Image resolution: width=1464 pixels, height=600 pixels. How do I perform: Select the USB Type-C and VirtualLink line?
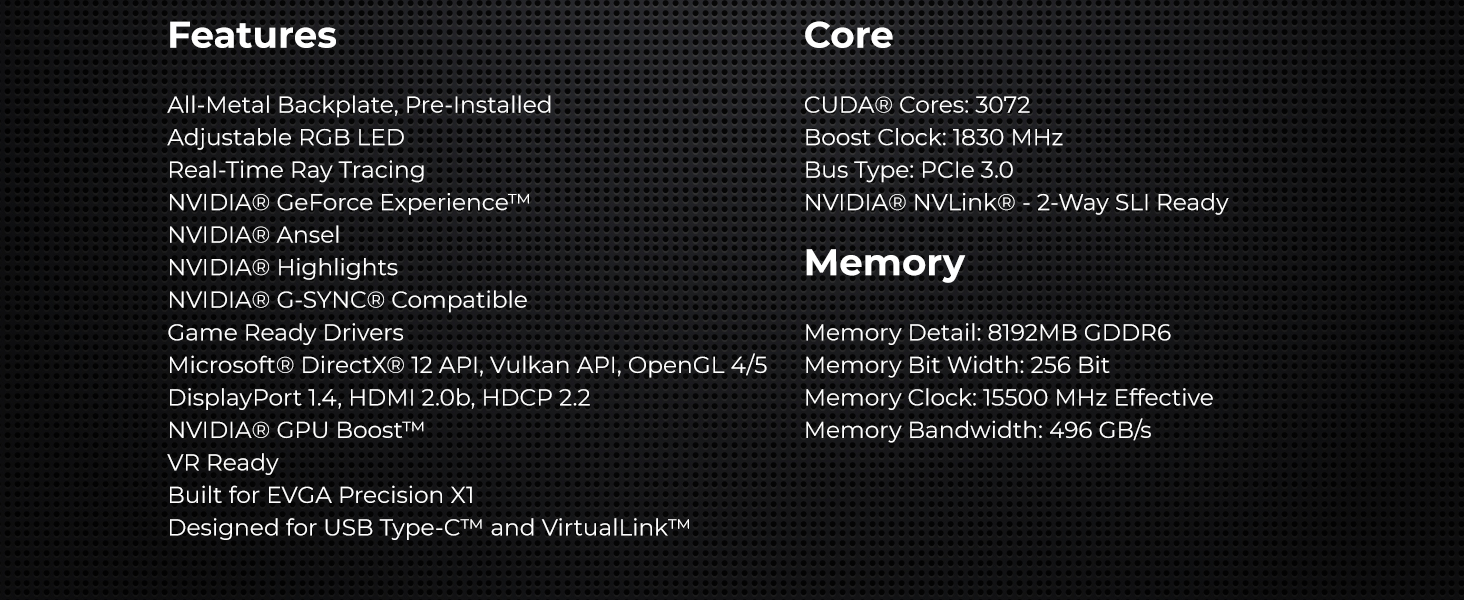click(429, 528)
